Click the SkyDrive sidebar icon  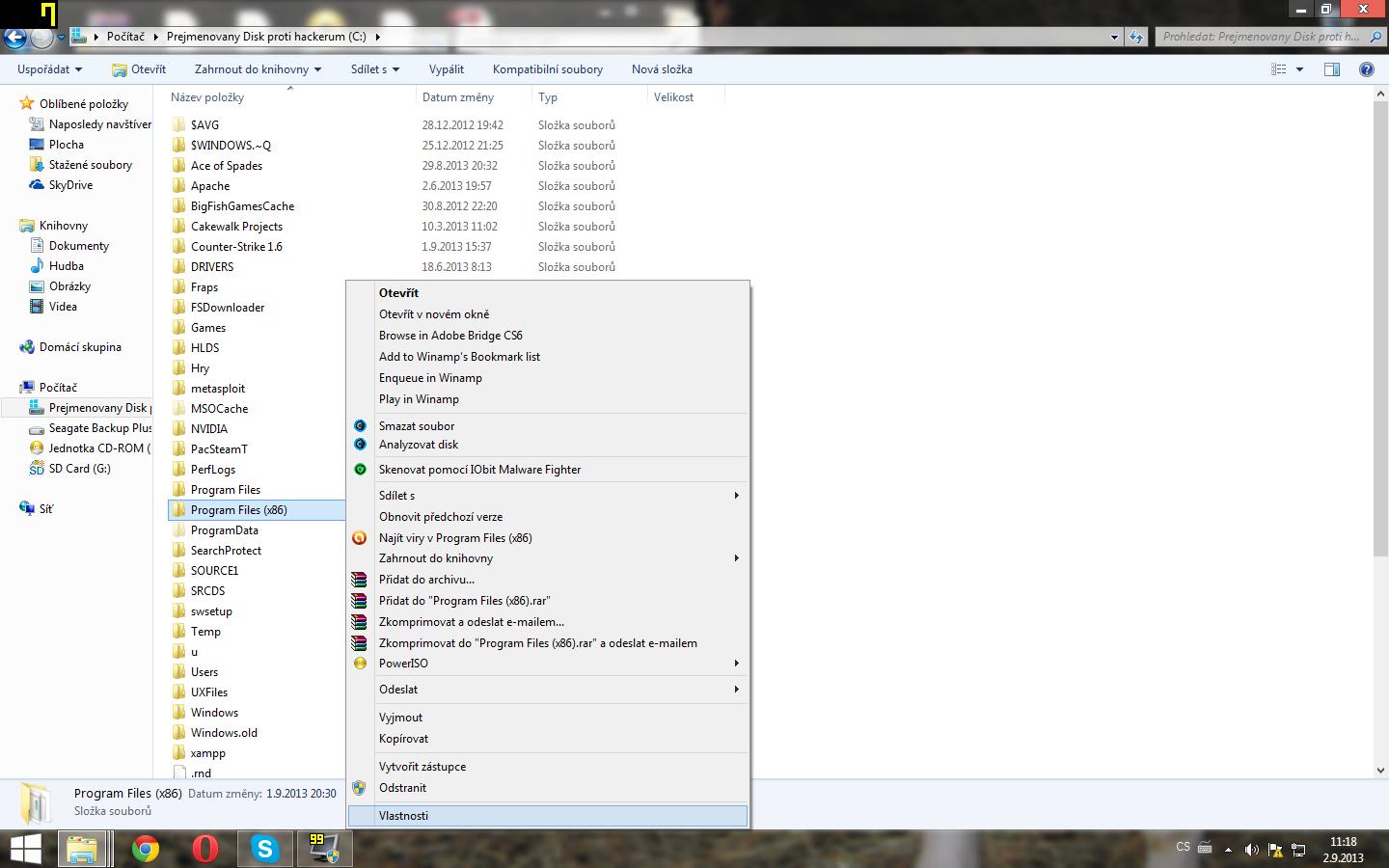coord(37,185)
